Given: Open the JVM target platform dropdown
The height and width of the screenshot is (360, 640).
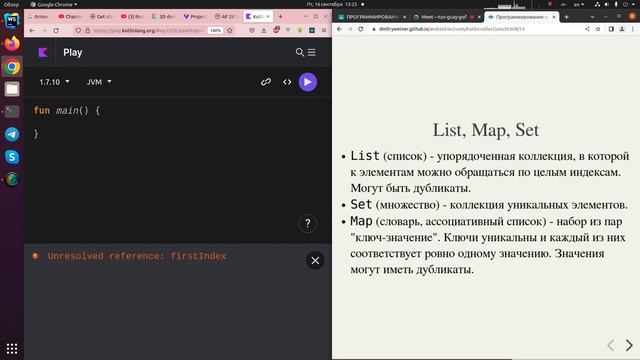Looking at the screenshot, I should (x=99, y=82).
